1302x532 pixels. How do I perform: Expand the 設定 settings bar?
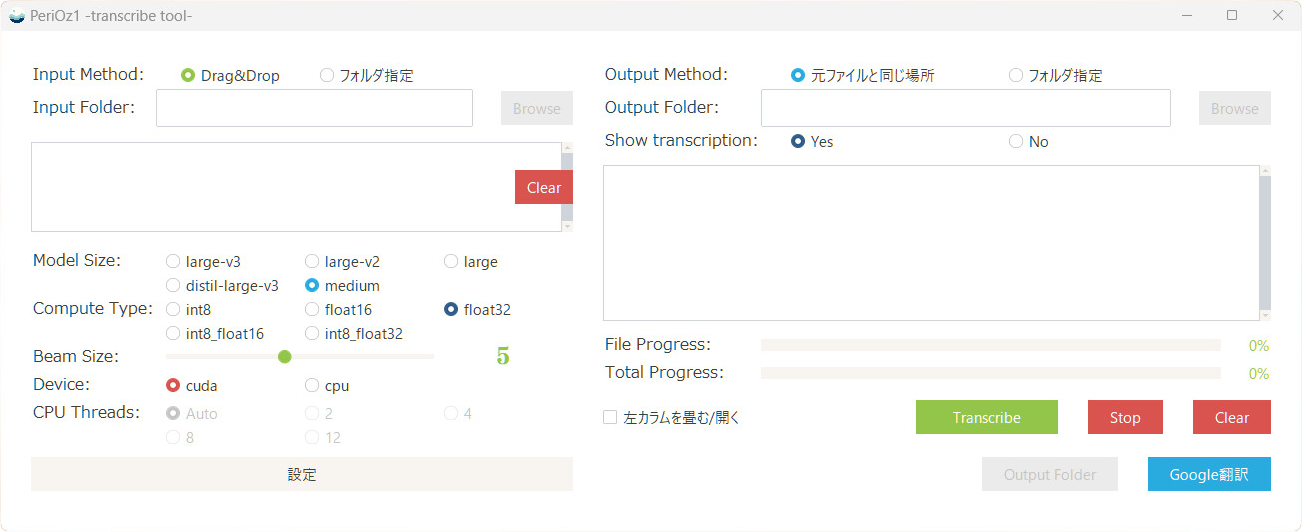pyautogui.click(x=301, y=475)
